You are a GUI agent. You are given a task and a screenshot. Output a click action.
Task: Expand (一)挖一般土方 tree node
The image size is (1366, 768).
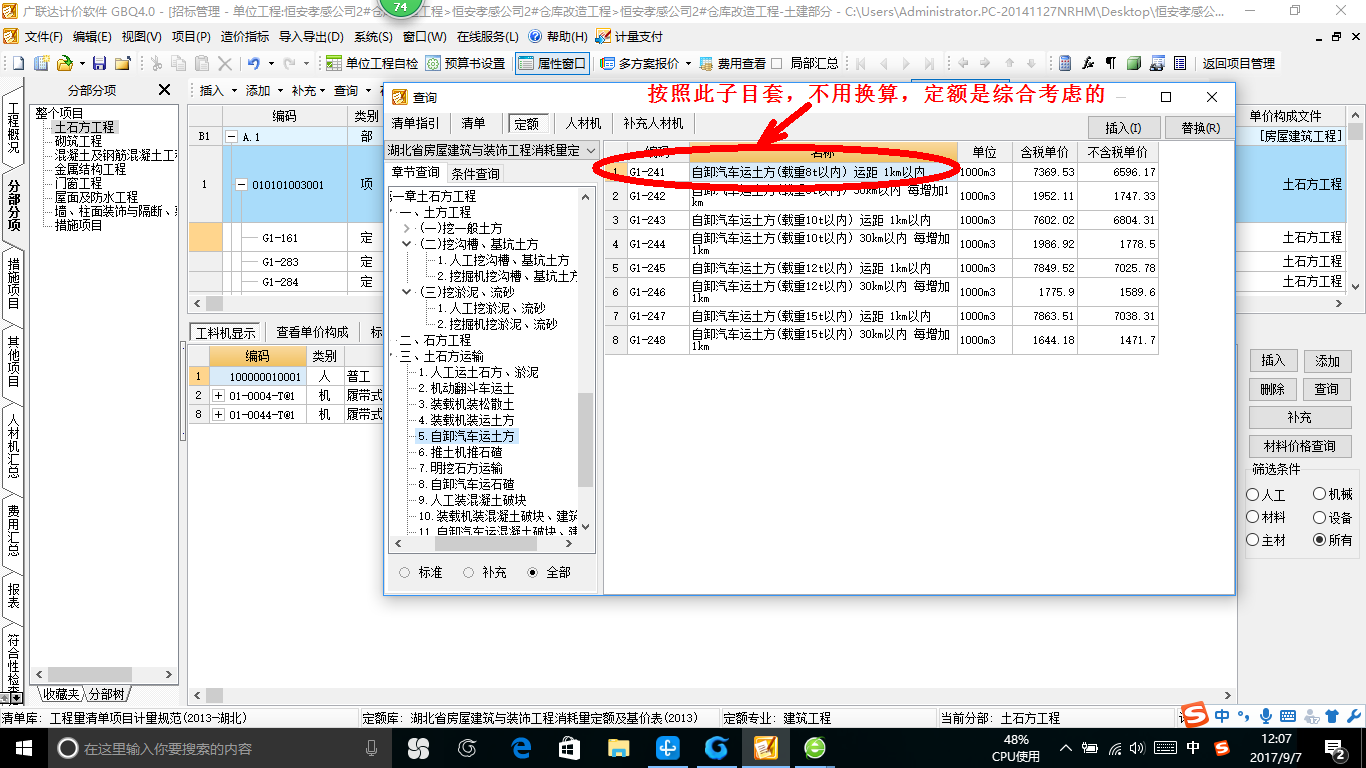point(408,228)
